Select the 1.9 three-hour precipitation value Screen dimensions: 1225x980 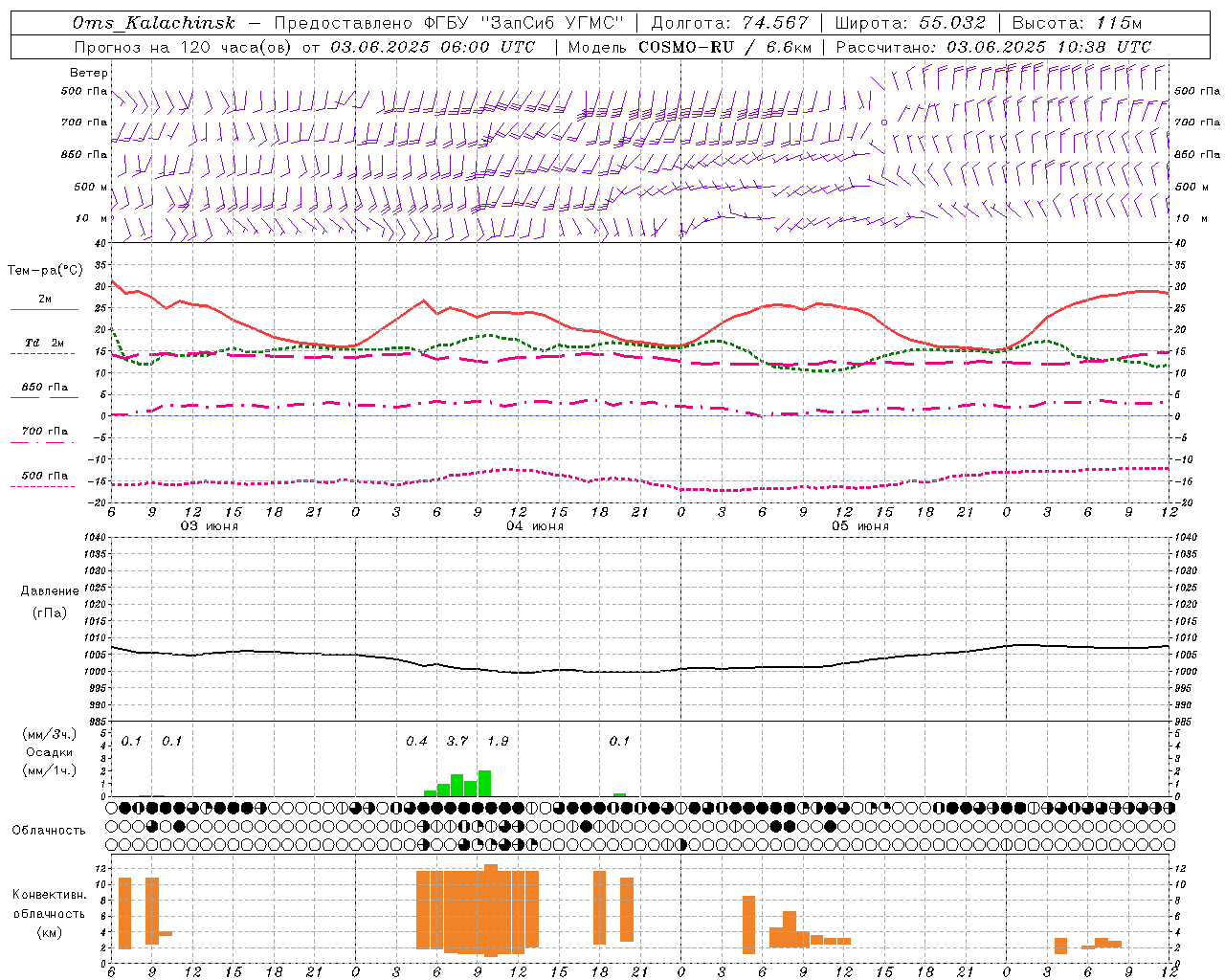coord(498,742)
